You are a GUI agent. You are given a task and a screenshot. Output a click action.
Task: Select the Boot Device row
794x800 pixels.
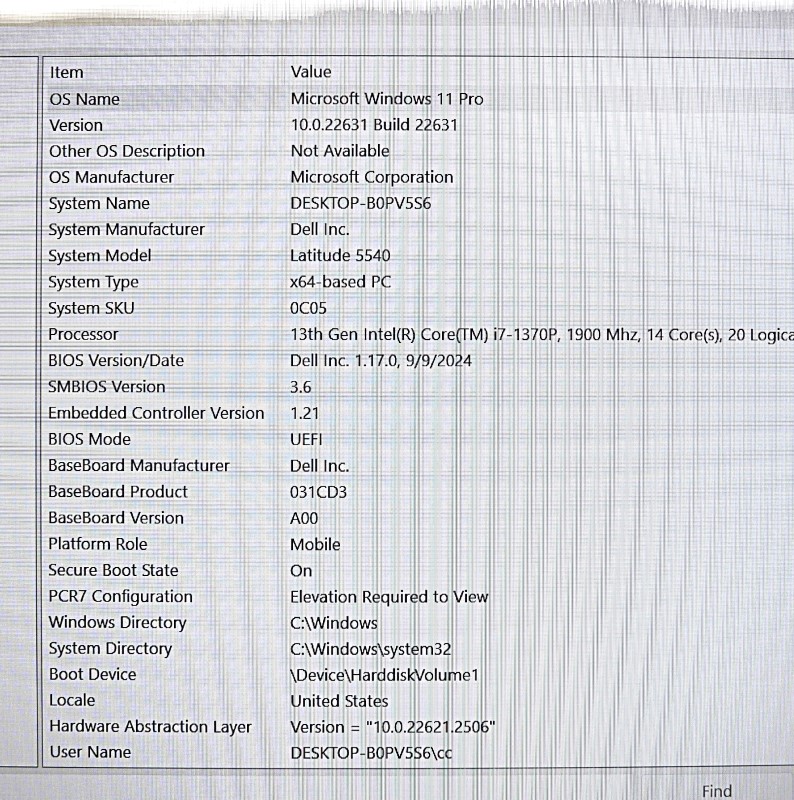(92, 674)
